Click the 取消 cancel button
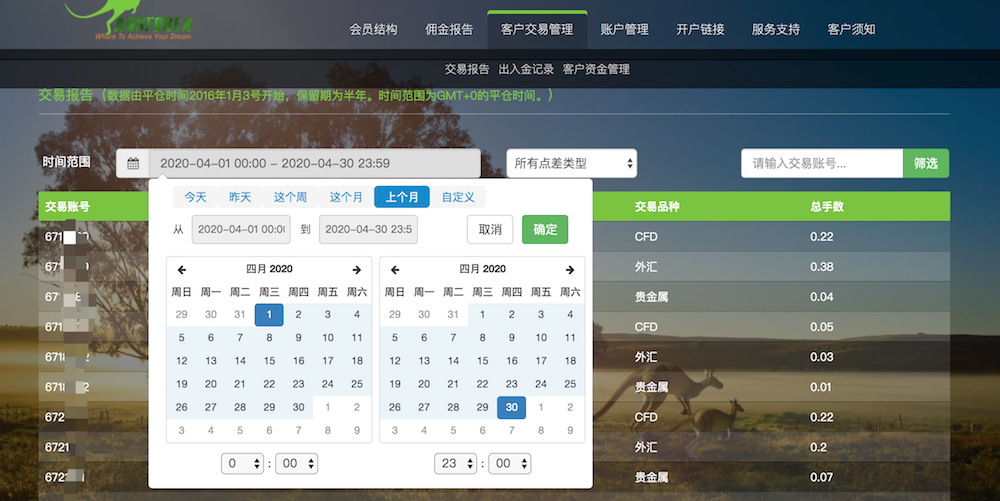 coord(490,229)
